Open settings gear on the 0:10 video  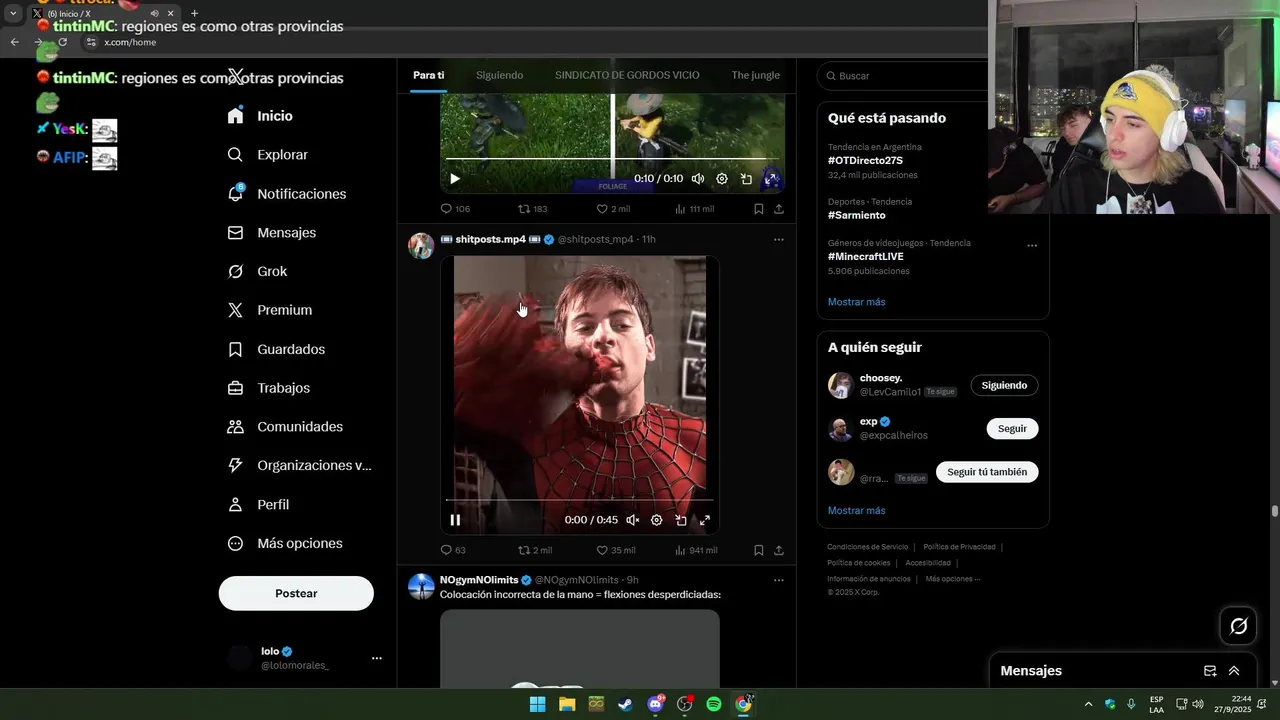(x=722, y=179)
